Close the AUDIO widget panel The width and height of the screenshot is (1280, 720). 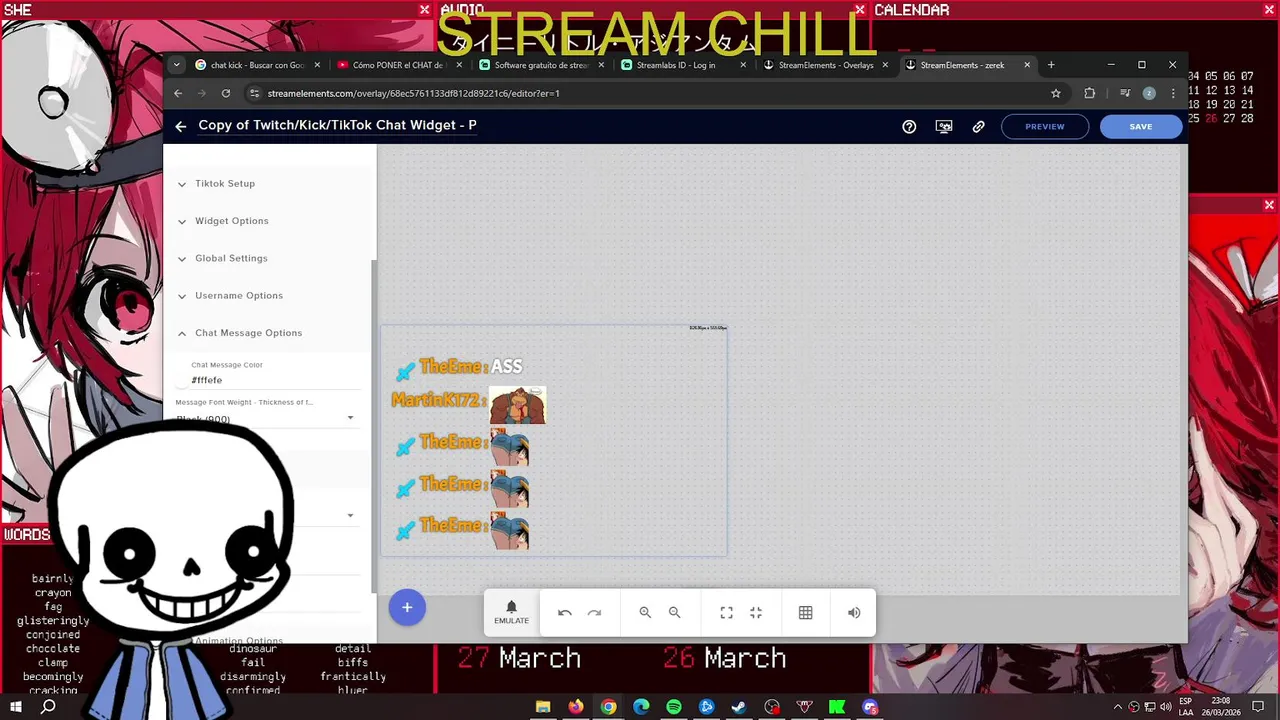point(859,10)
